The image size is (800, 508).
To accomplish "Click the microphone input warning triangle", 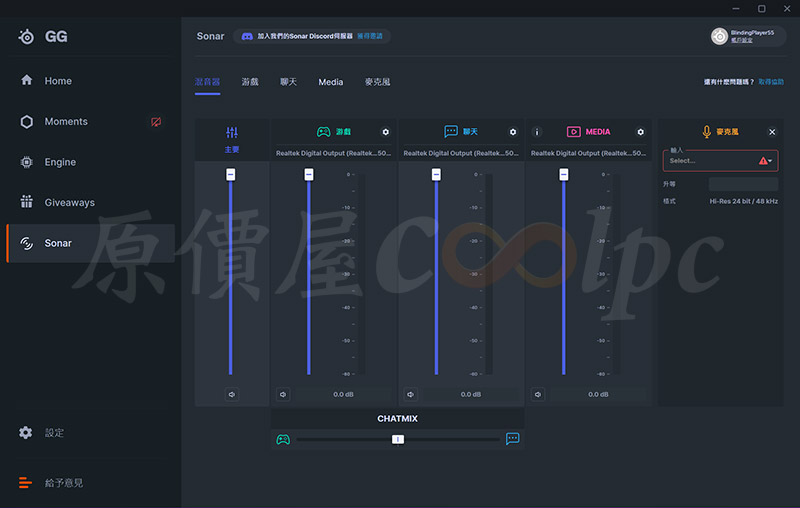I will tap(763, 161).
